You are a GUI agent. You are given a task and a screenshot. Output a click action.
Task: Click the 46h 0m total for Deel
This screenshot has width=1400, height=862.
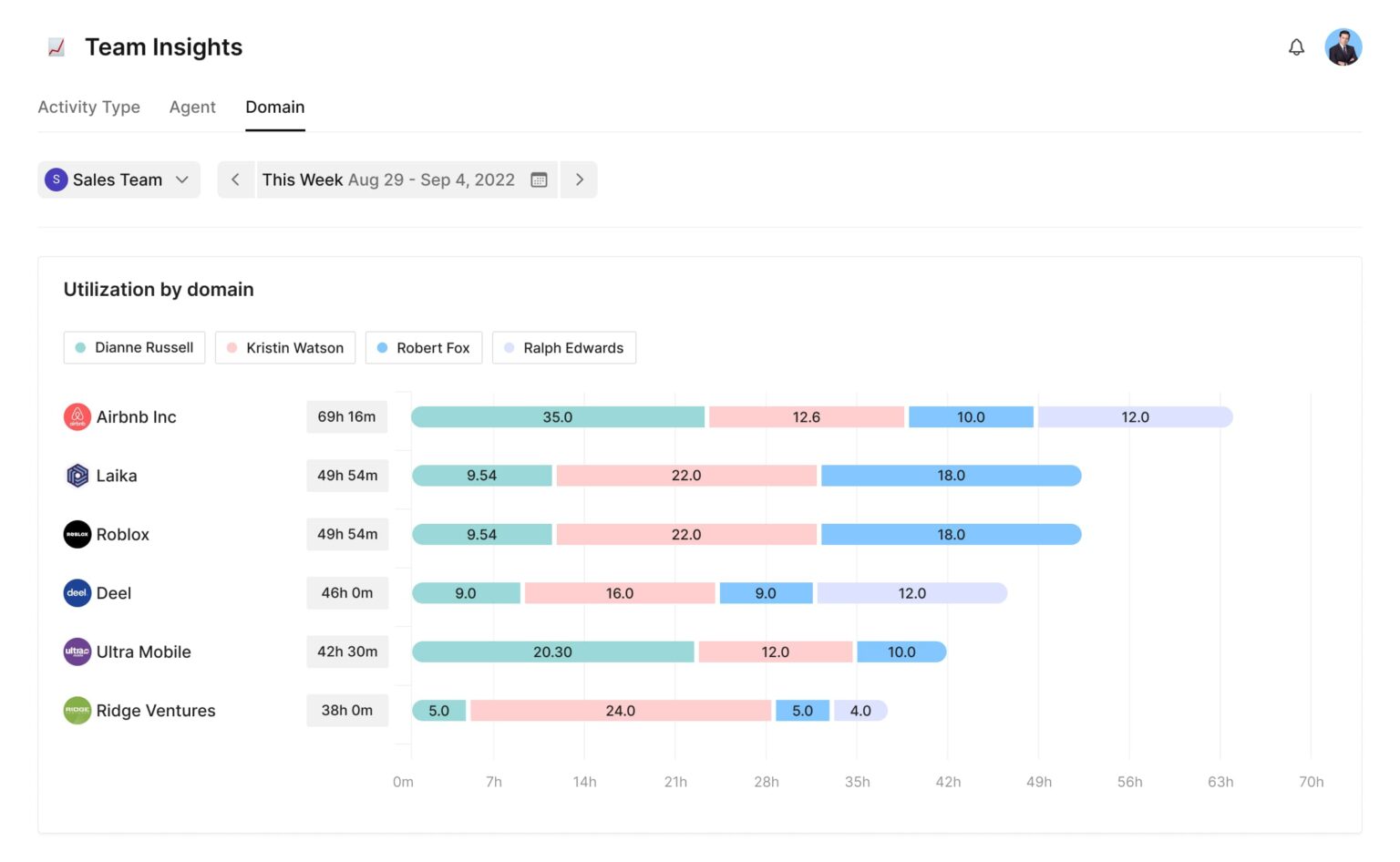pyautogui.click(x=347, y=593)
